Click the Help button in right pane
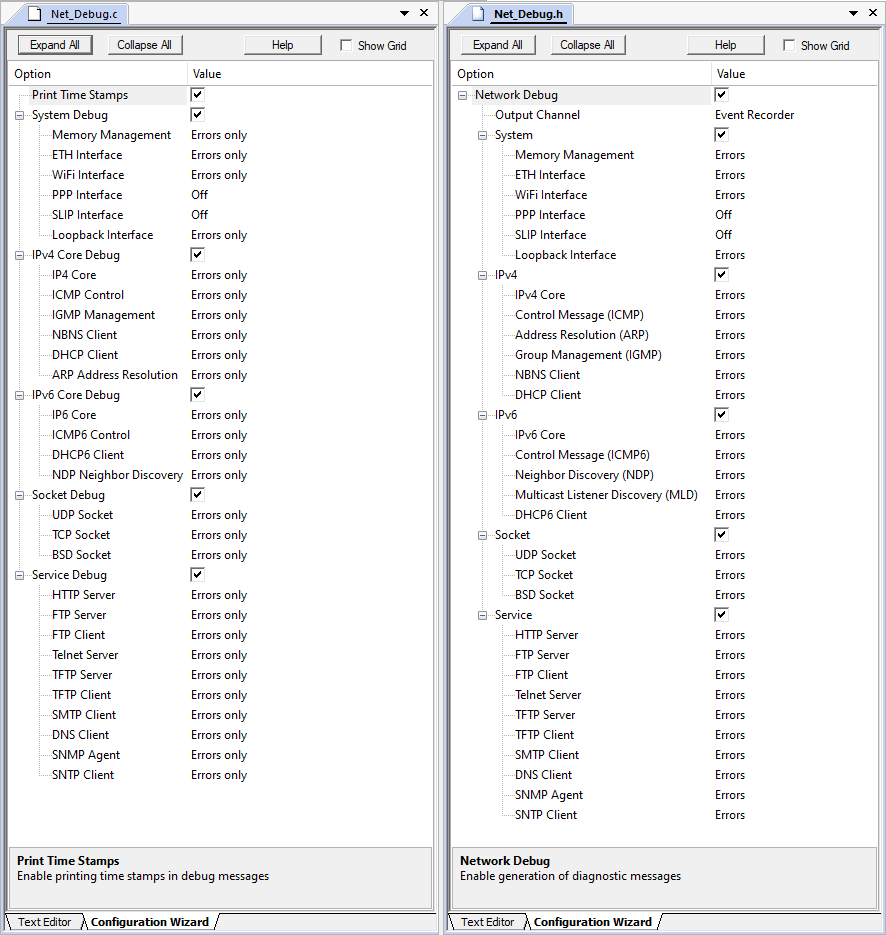 coord(725,45)
